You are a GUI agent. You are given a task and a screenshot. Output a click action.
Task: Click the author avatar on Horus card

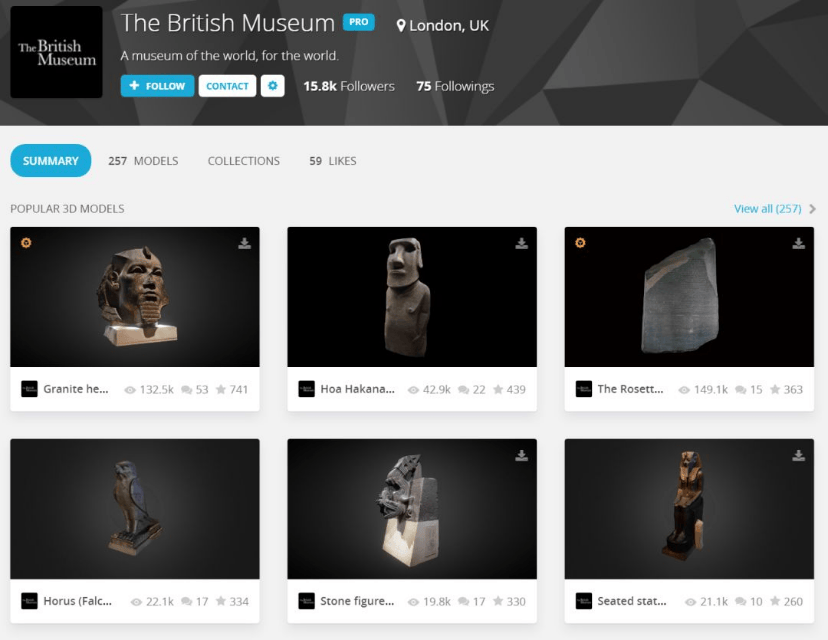click(x=29, y=601)
